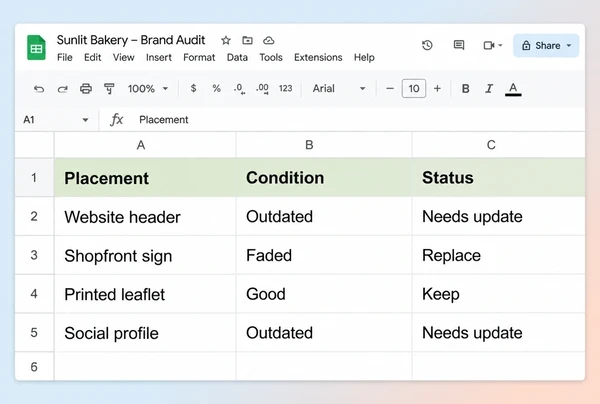Select row 1 header
Viewport: 600px width, 404px height.
(x=34, y=178)
